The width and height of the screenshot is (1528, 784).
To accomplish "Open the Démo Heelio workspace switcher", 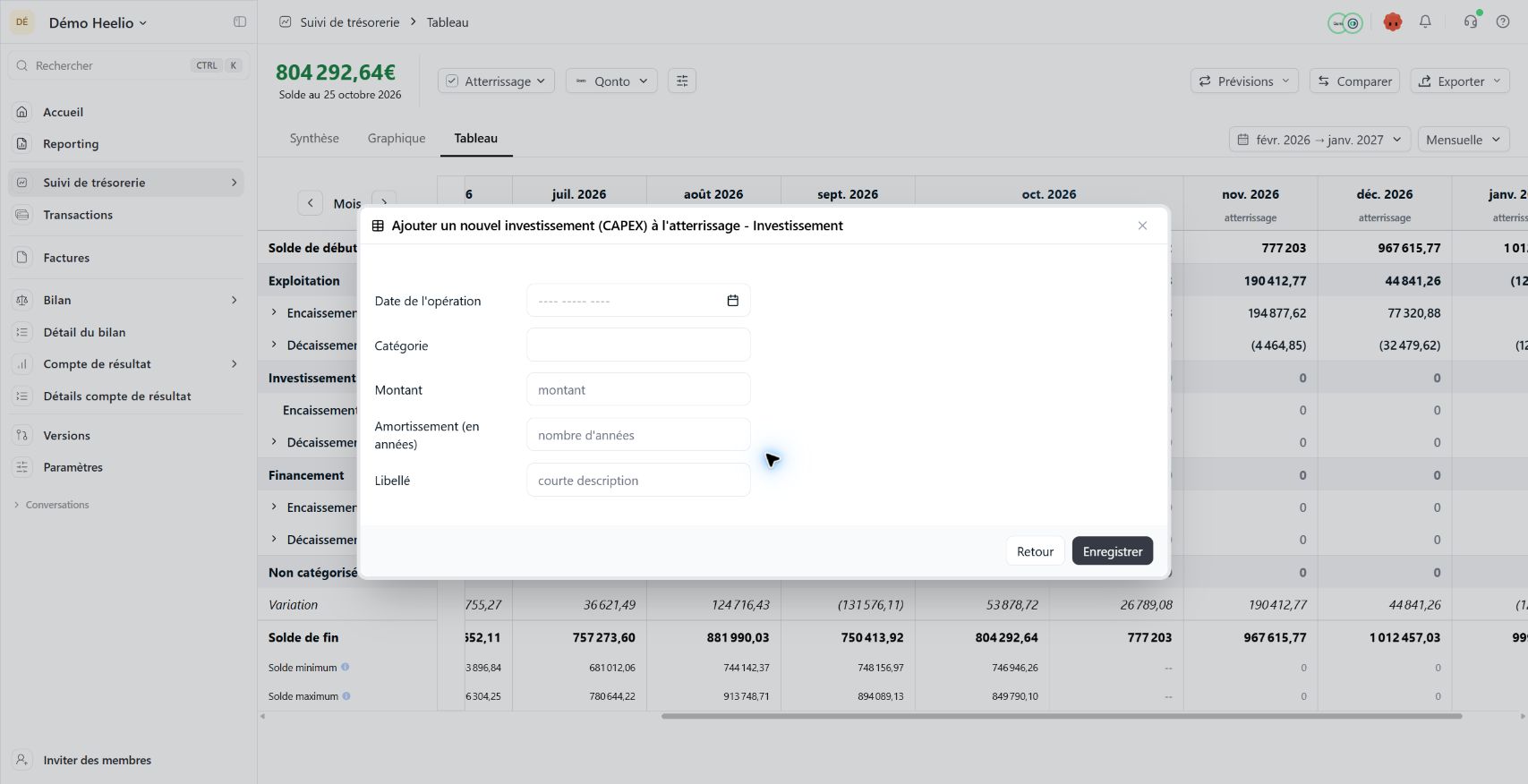I will click(98, 22).
